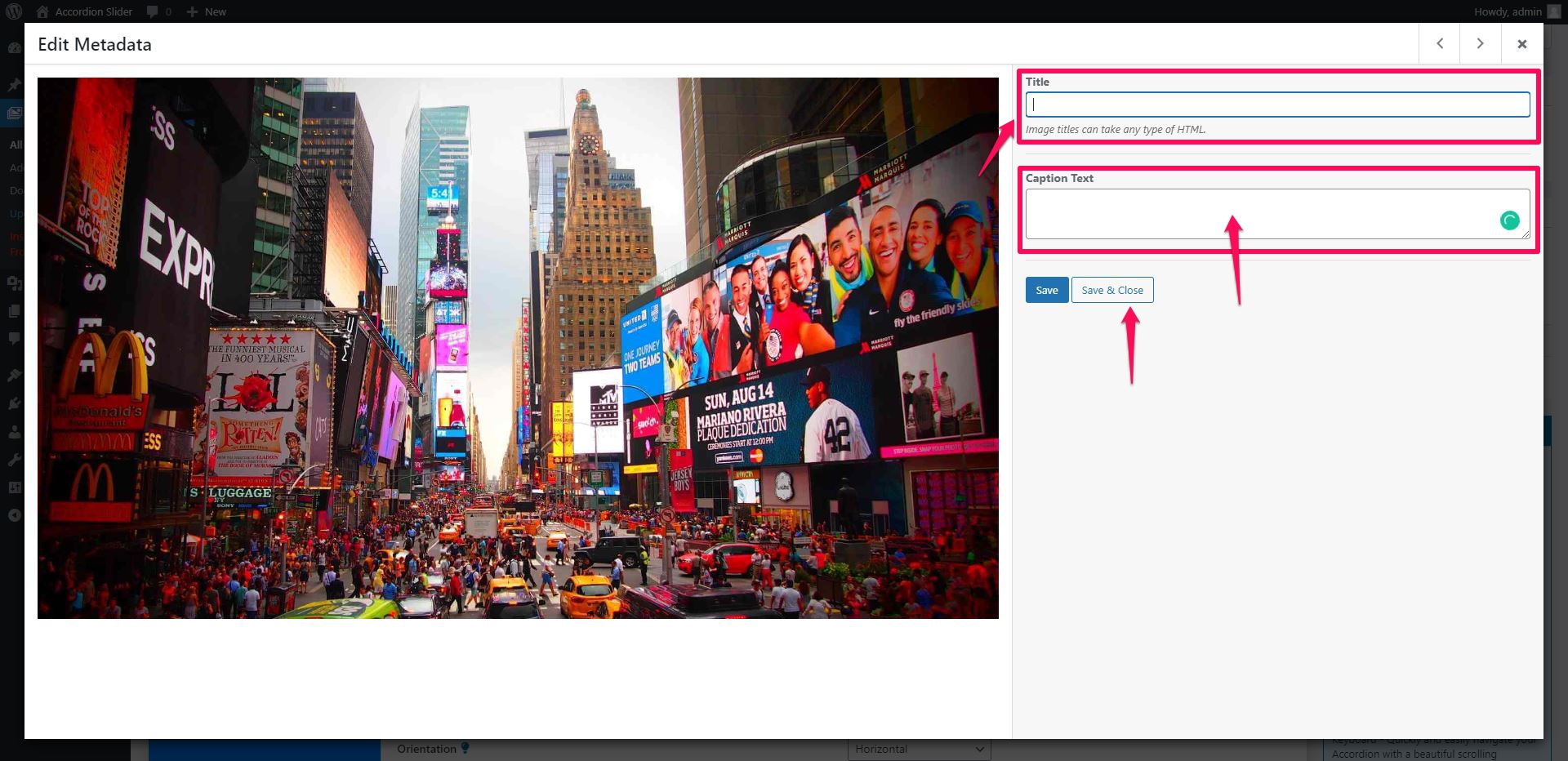Click the blue Save button
The height and width of the screenshot is (761, 1568).
pyautogui.click(x=1047, y=290)
